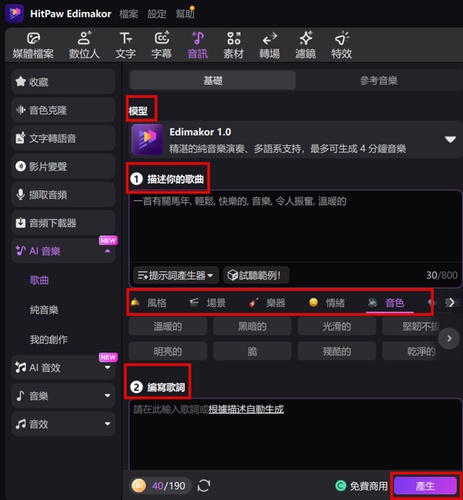Open the 幫助 help menu
Viewport: 463px width, 500px height.
(185, 14)
